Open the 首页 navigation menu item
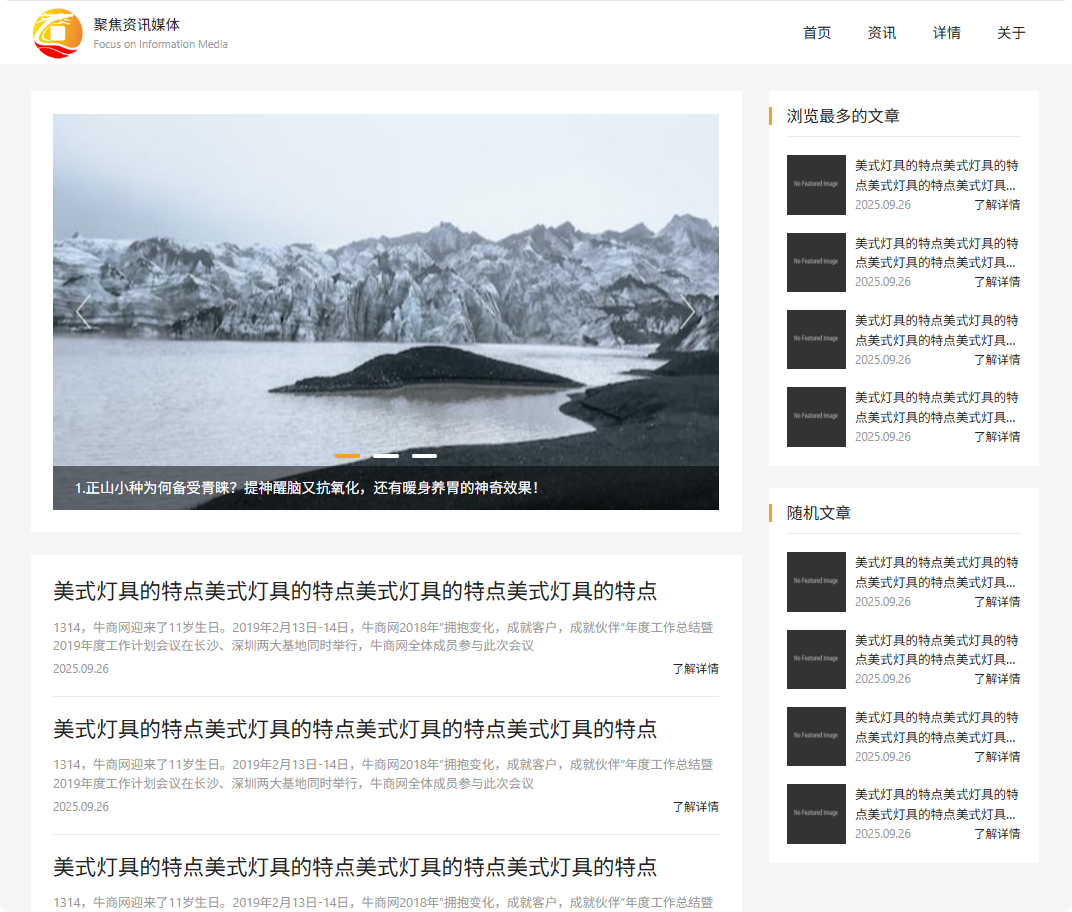The width and height of the screenshot is (1072, 912). coord(816,32)
